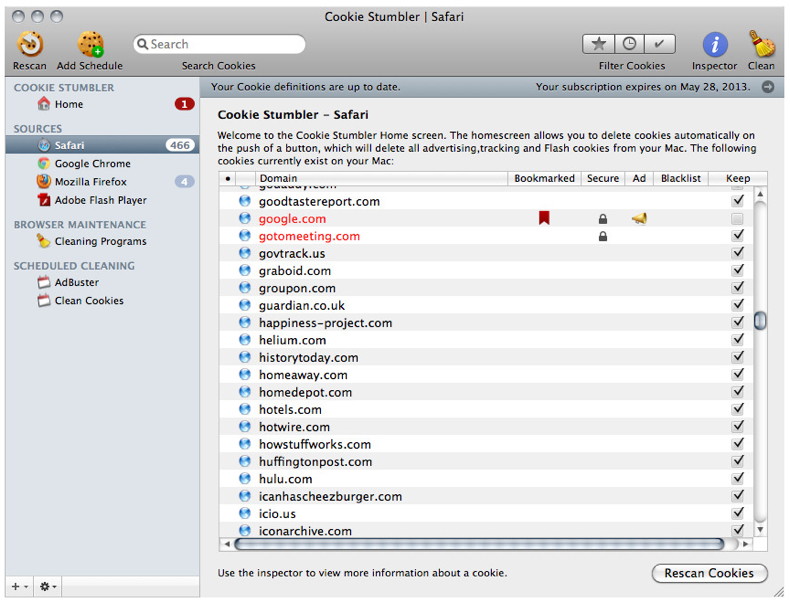Screen dimensions: 790x603
Task: Click the scroll down arrow
Action: pos(760,529)
